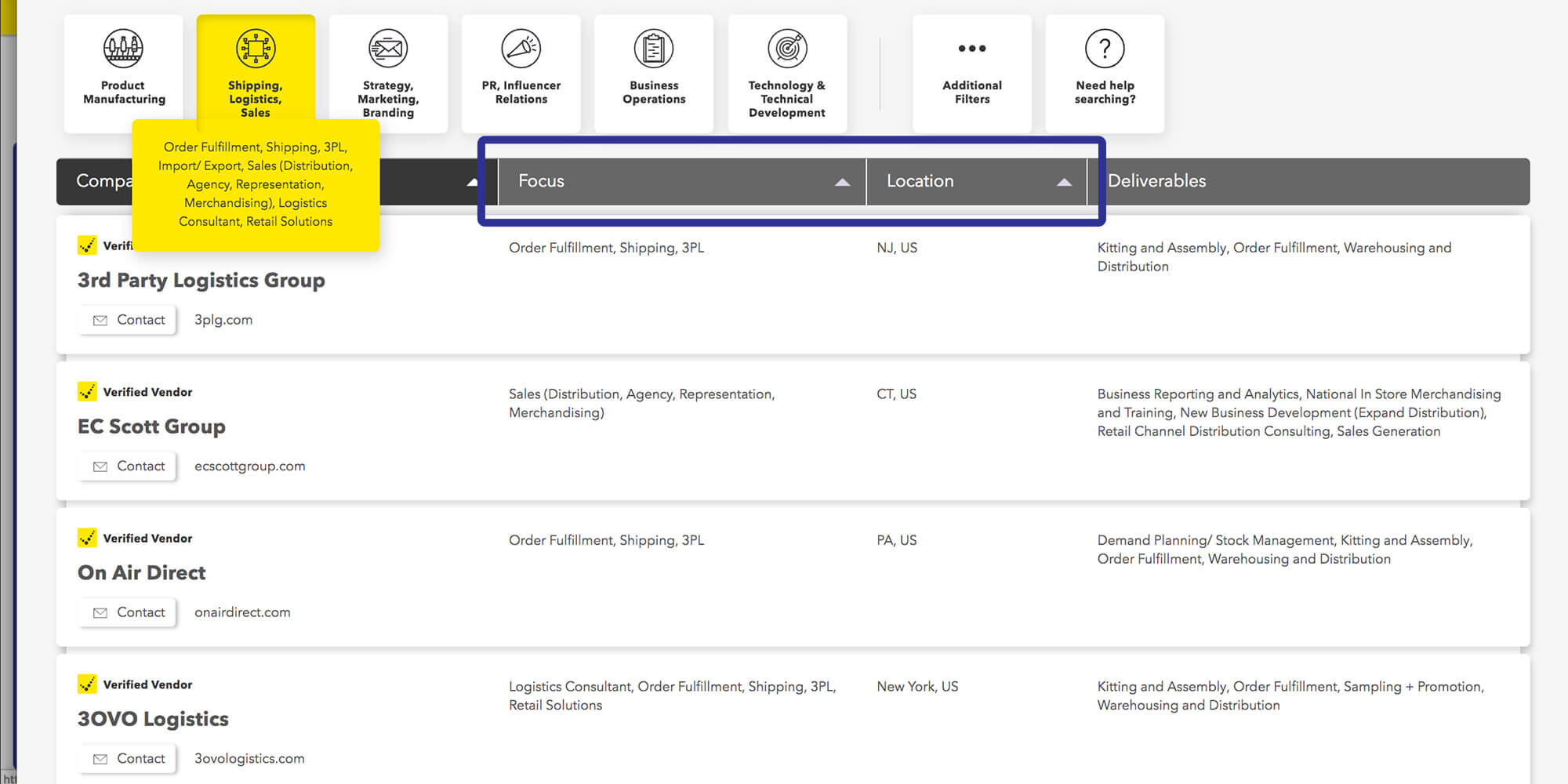
Task: Click EC Scott Group deliverables text
Action: pos(1299,412)
